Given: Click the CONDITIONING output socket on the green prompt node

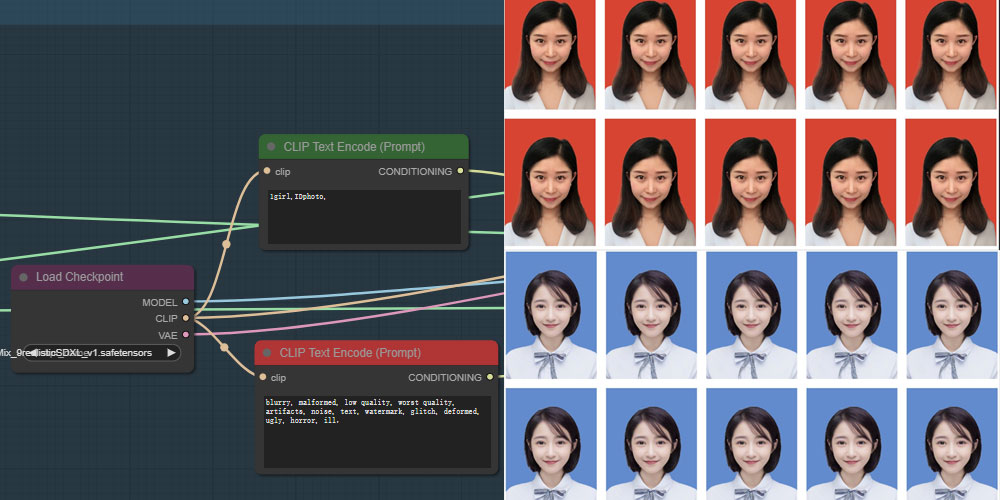Looking at the screenshot, I should tap(460, 171).
